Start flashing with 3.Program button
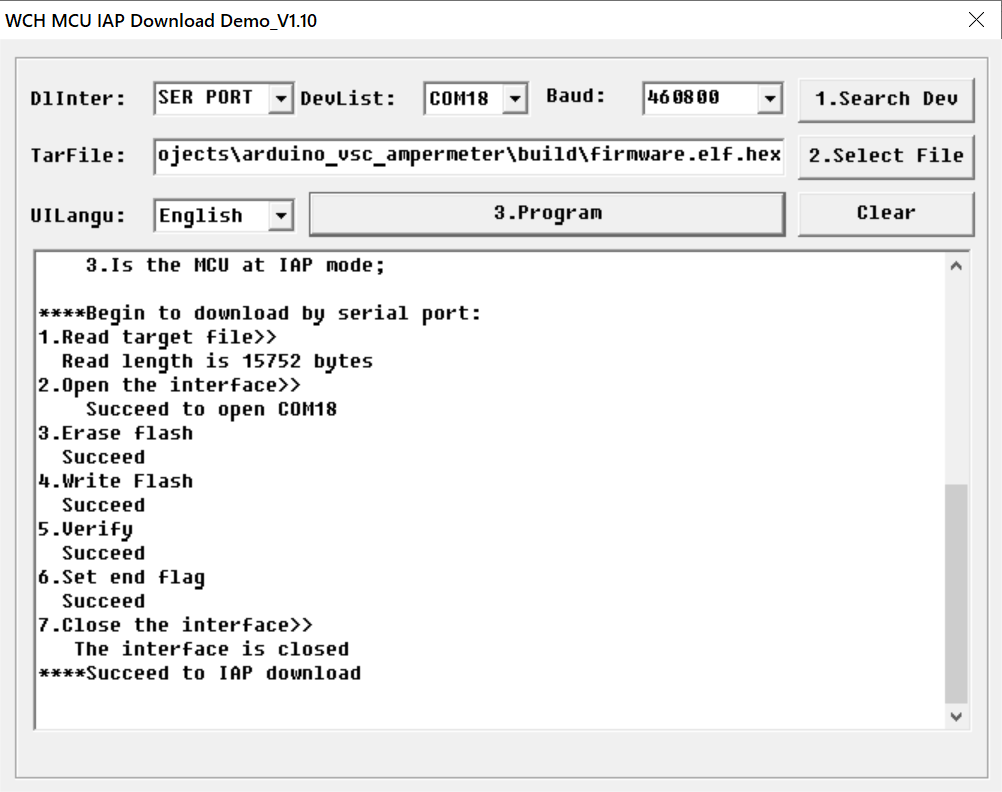Viewport: 1002px width, 792px height. point(547,214)
